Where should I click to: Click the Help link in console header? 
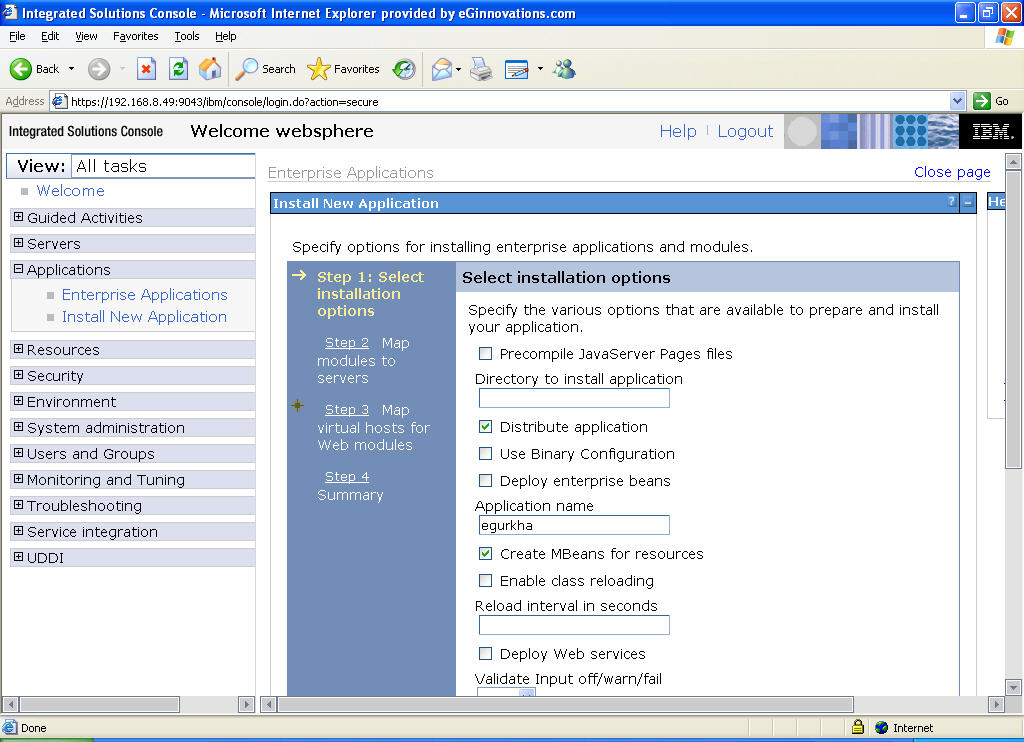678,131
